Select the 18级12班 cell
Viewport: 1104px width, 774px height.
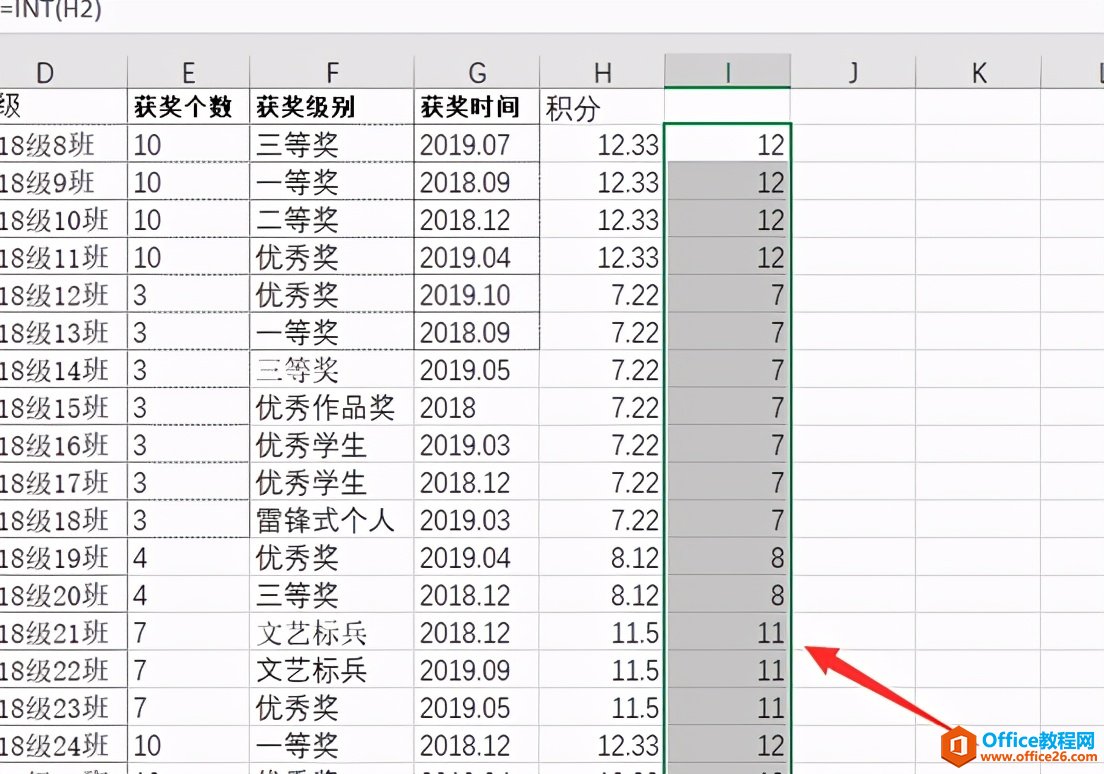[x=63, y=294]
